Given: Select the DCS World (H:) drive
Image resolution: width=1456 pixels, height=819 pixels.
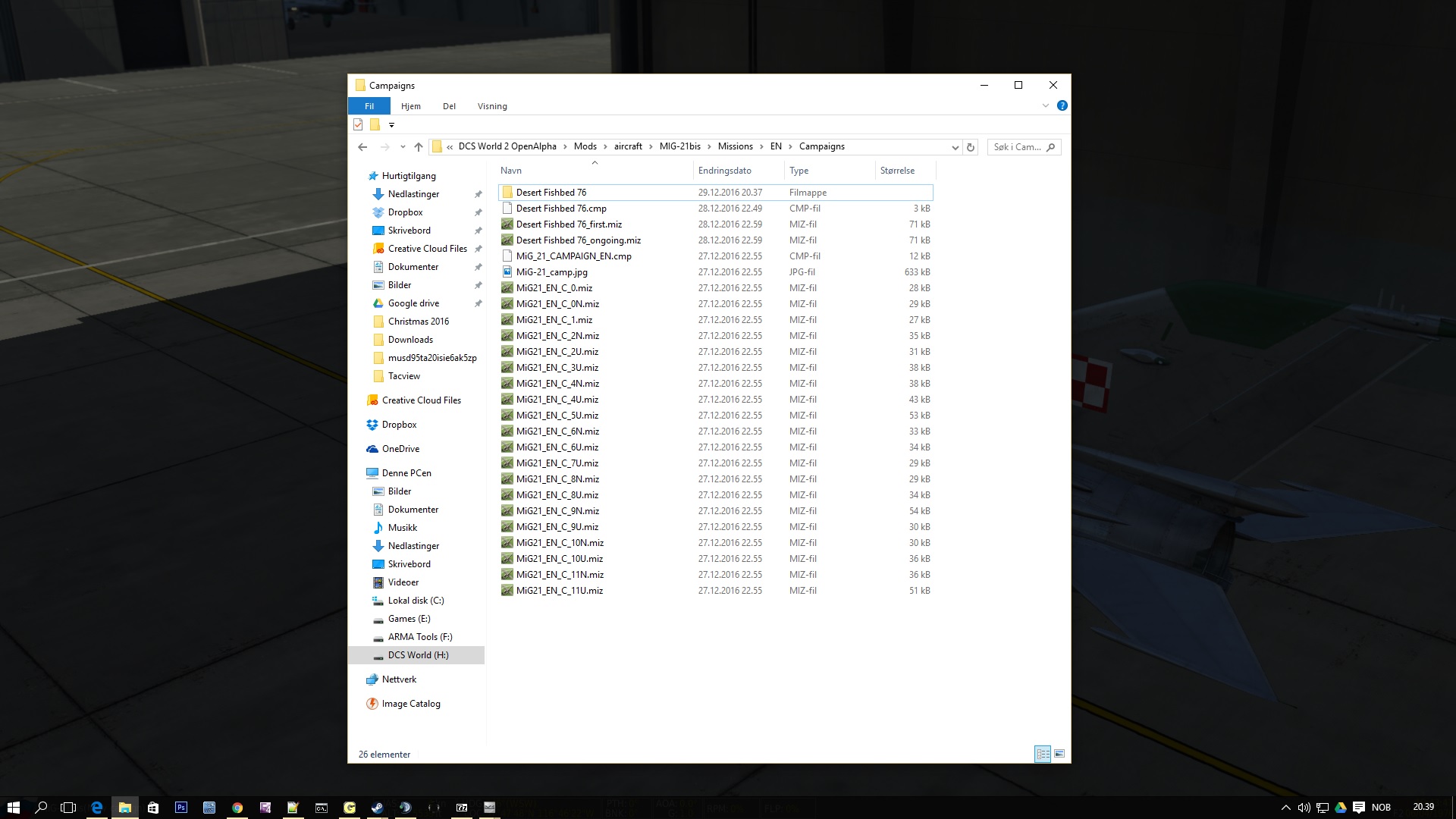Looking at the screenshot, I should pos(416,655).
